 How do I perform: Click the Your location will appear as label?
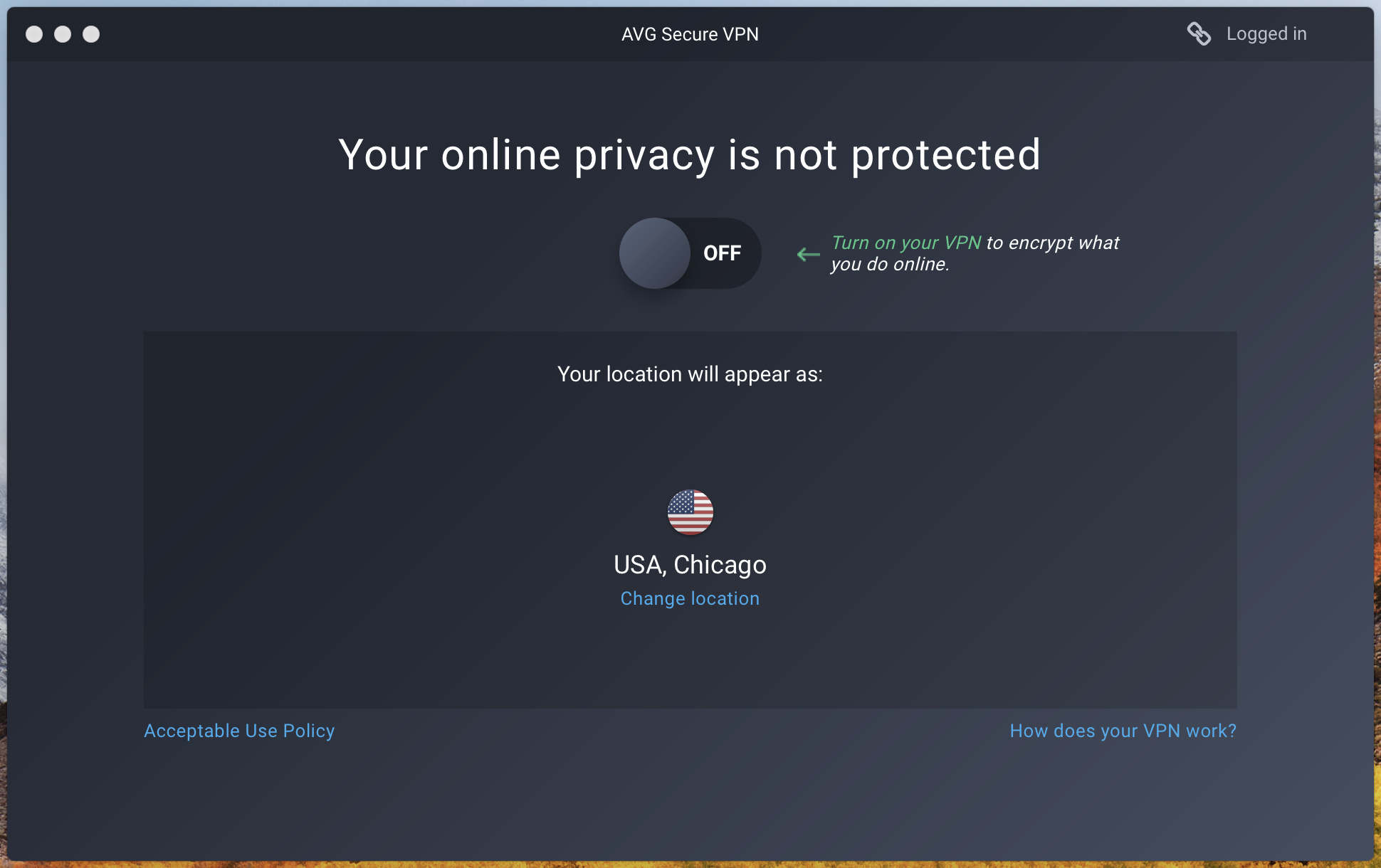coord(690,374)
